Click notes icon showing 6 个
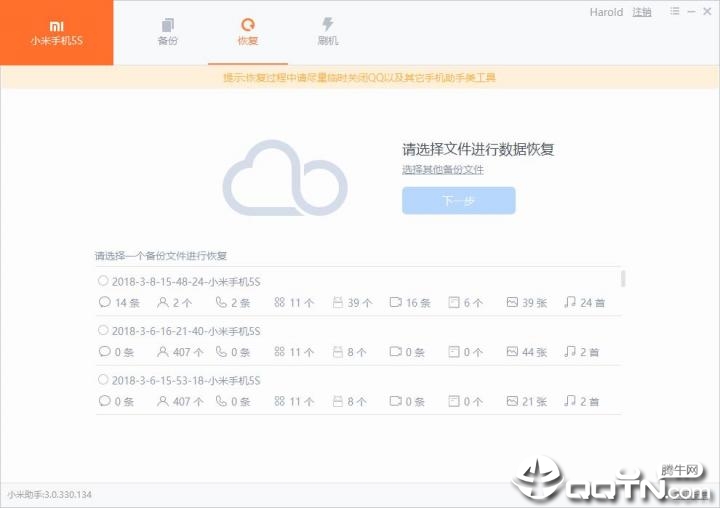 point(454,302)
